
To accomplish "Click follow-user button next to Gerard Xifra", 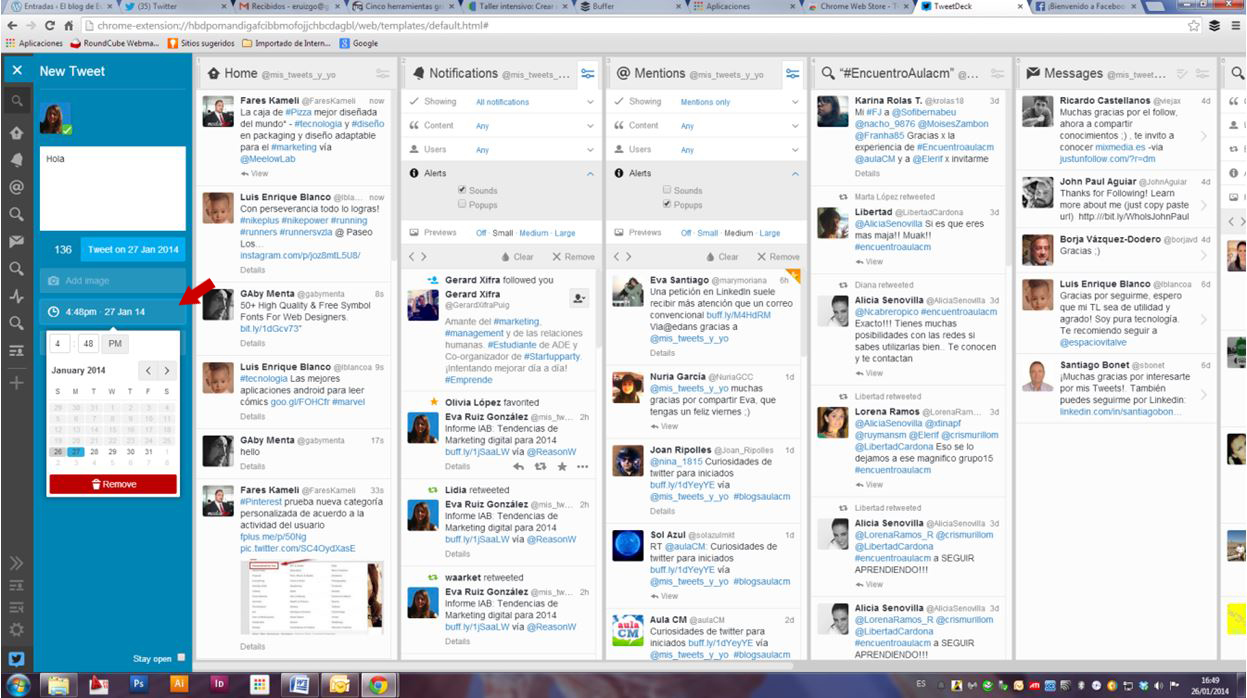I will pos(578,298).
